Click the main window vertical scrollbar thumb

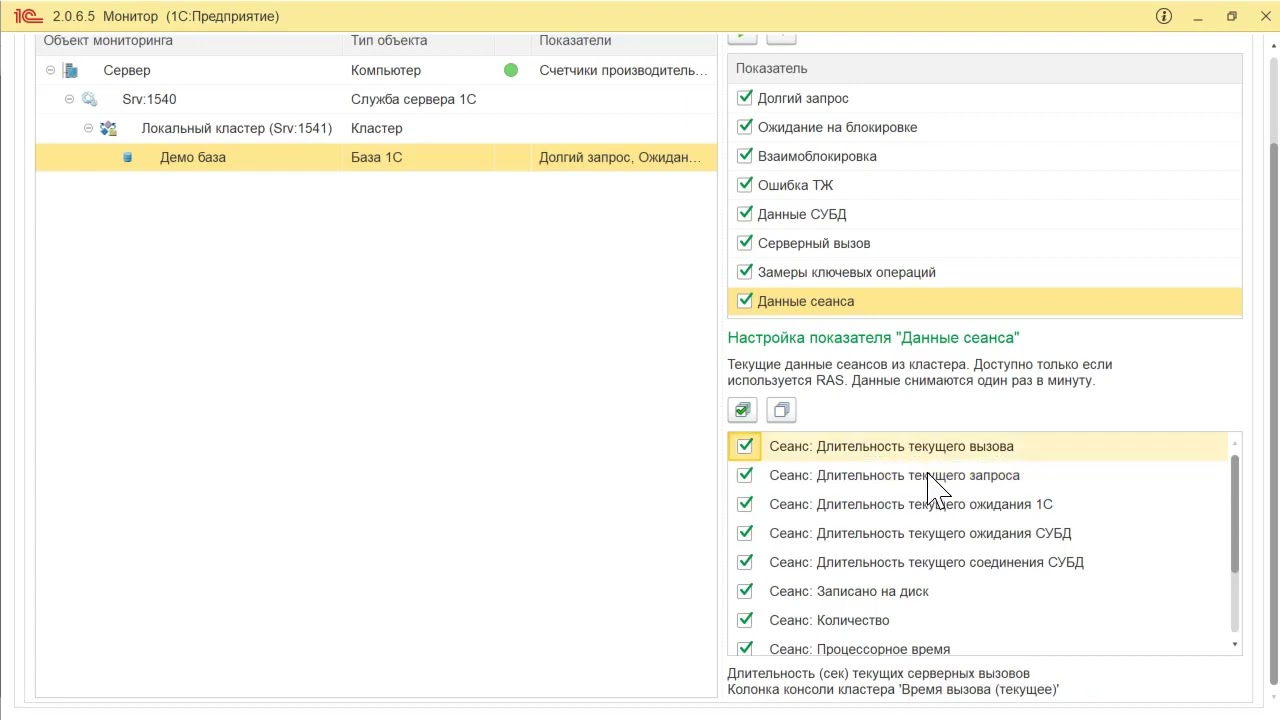[1273, 413]
